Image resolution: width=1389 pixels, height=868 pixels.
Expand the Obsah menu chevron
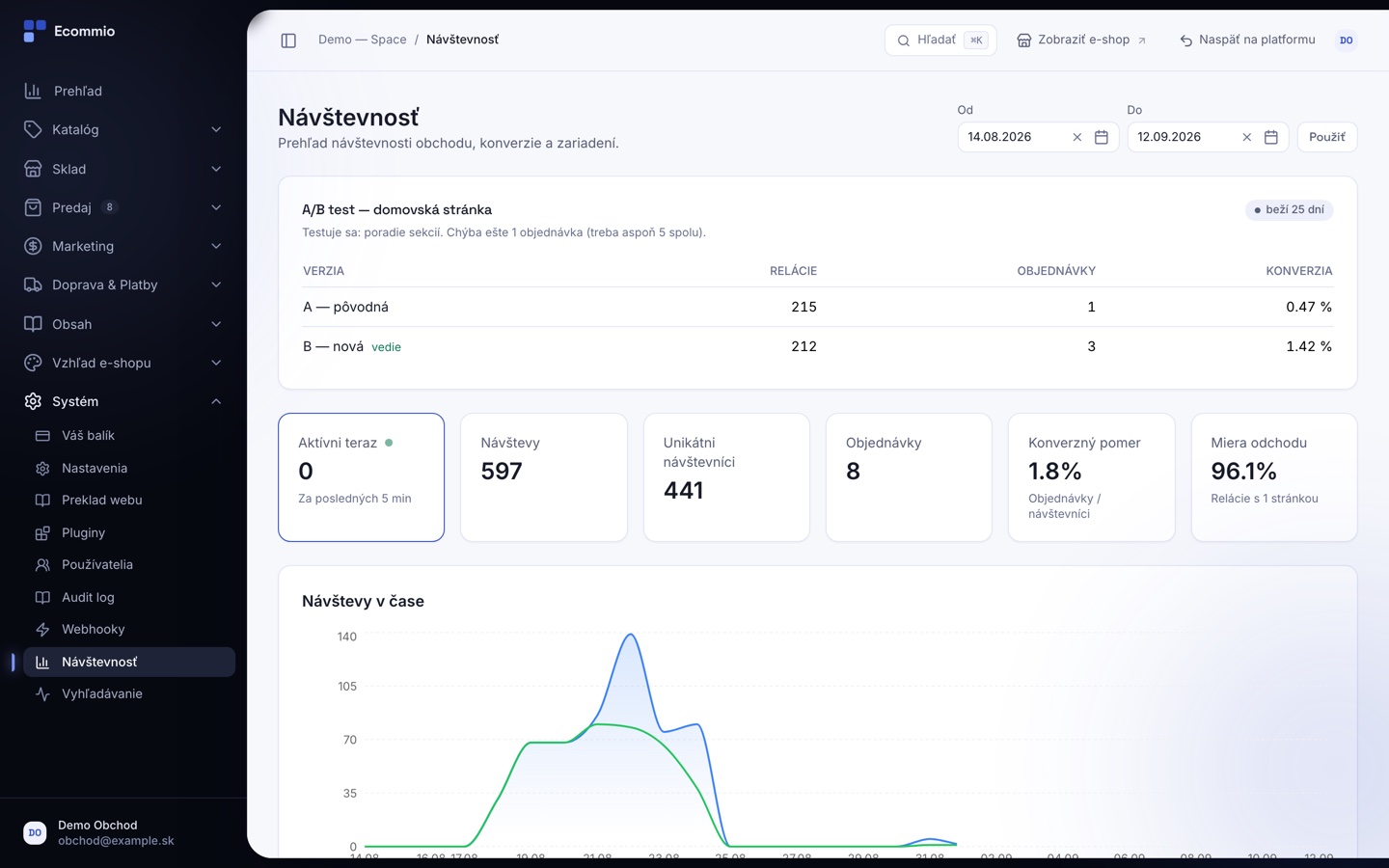coord(216,324)
